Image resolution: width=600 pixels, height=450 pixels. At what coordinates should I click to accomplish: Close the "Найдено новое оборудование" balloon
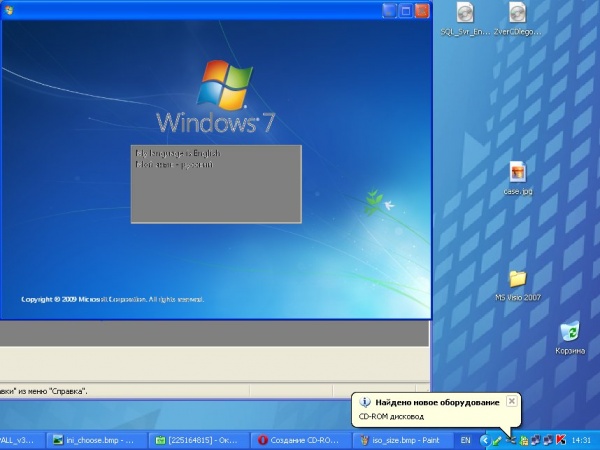[511, 401]
